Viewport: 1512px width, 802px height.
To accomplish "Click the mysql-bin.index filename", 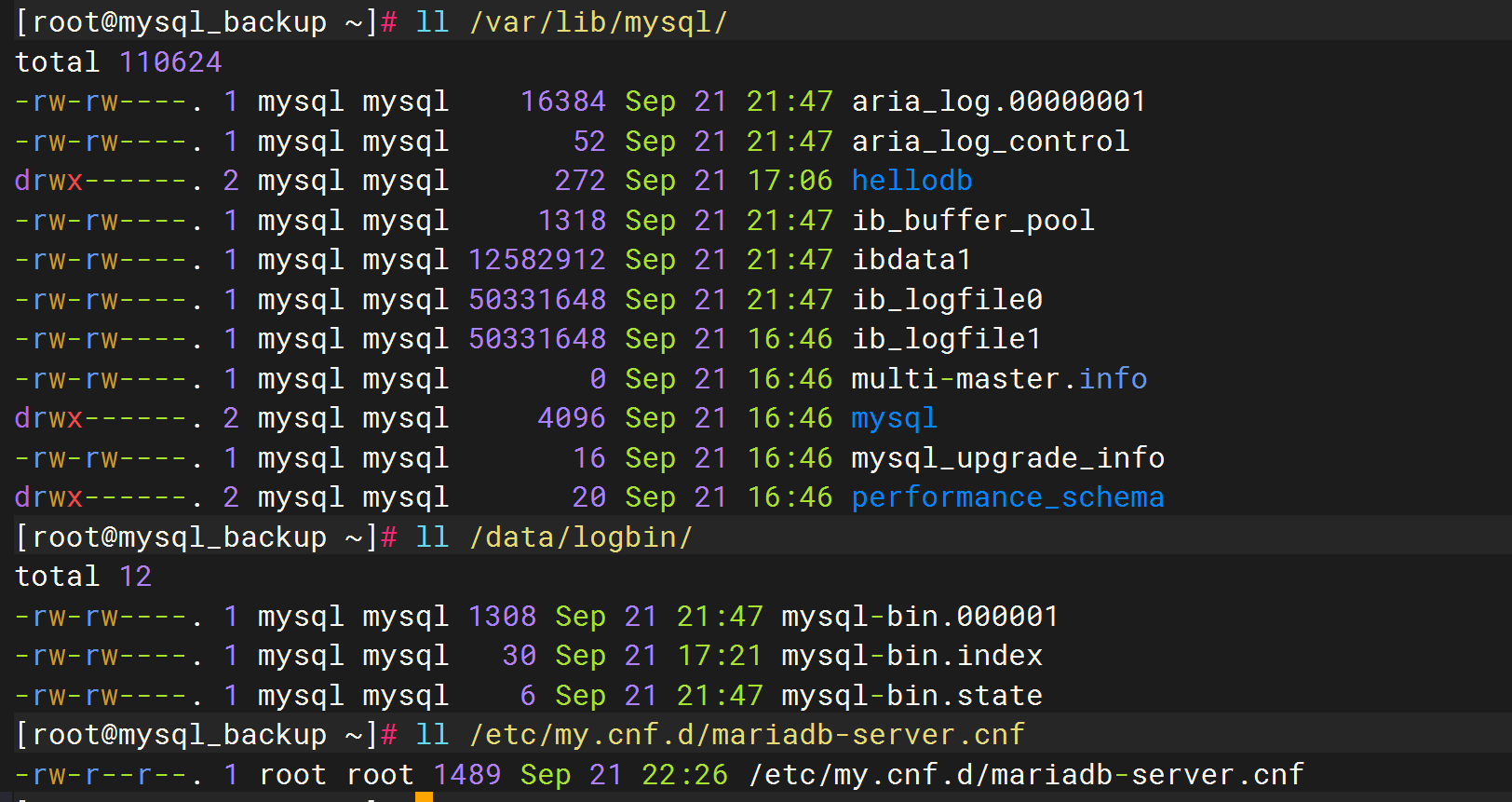I will coord(911,655).
